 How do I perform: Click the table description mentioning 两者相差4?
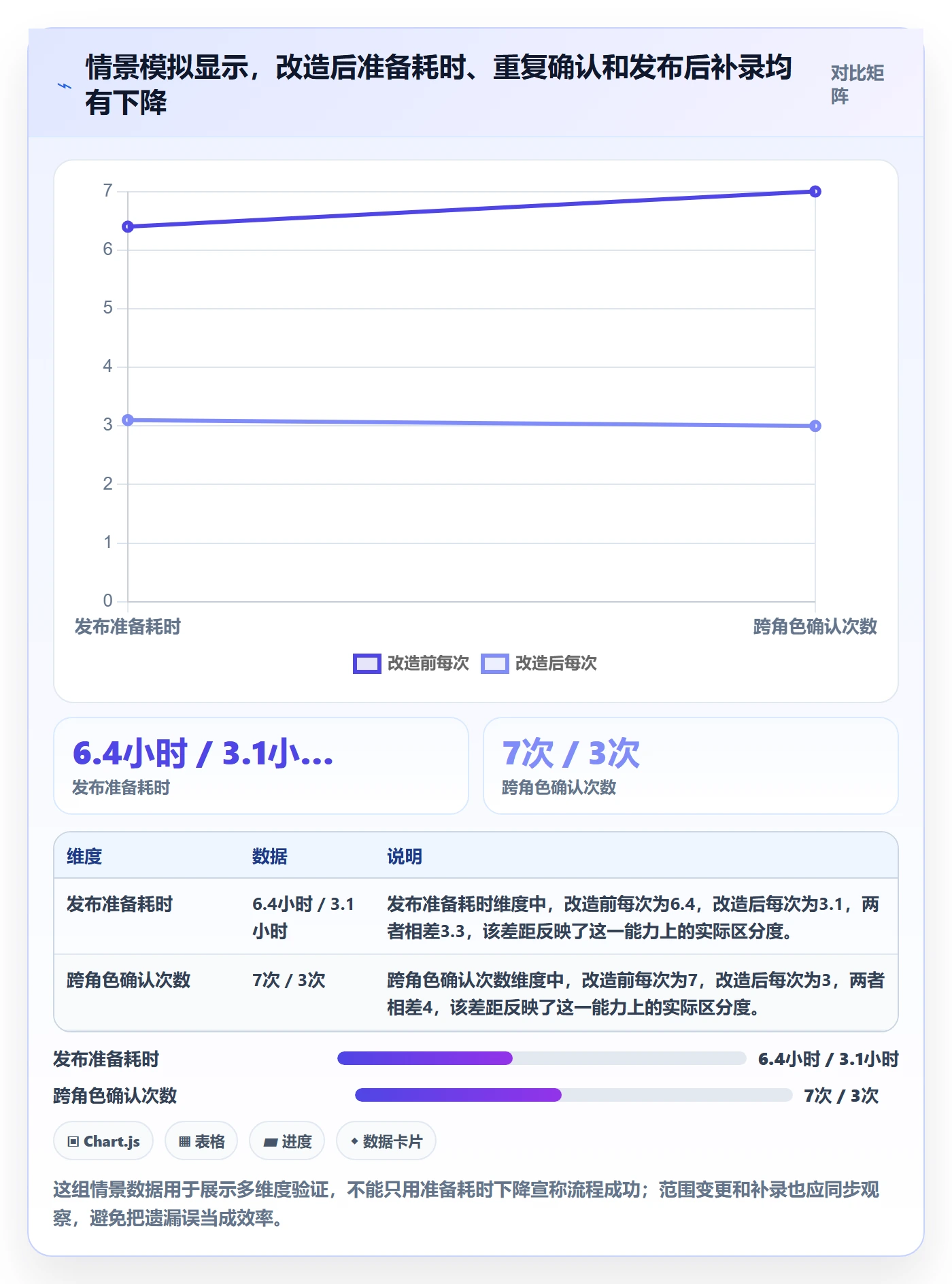tap(636, 994)
